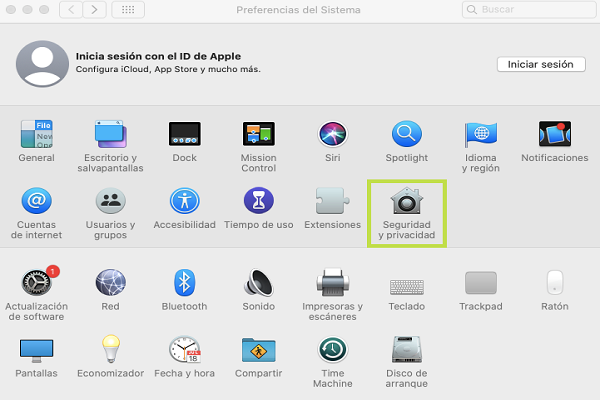This screenshot has height=400, width=600.
Task: Click the Iniciar sesión button
Action: 540,64
